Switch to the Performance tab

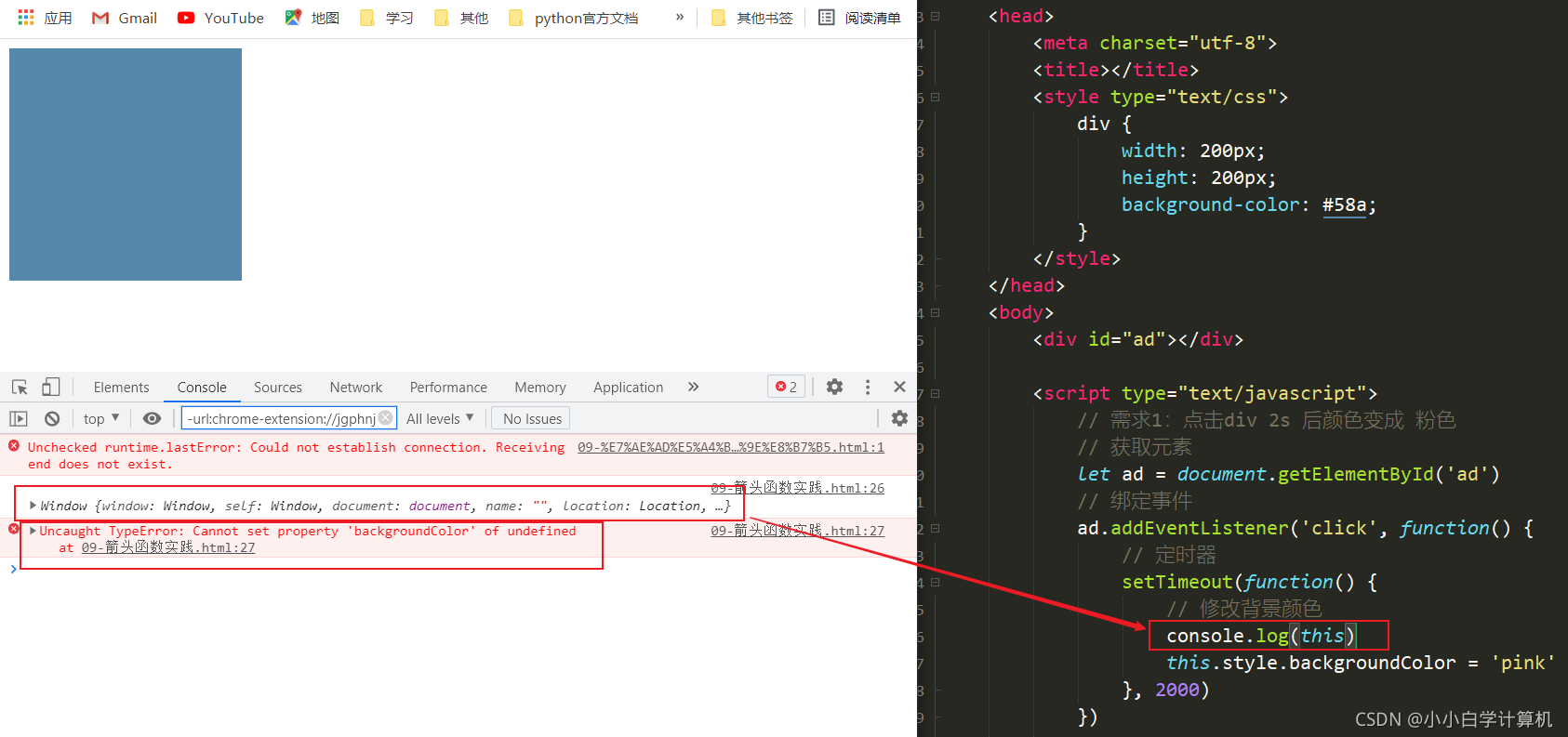click(x=448, y=388)
